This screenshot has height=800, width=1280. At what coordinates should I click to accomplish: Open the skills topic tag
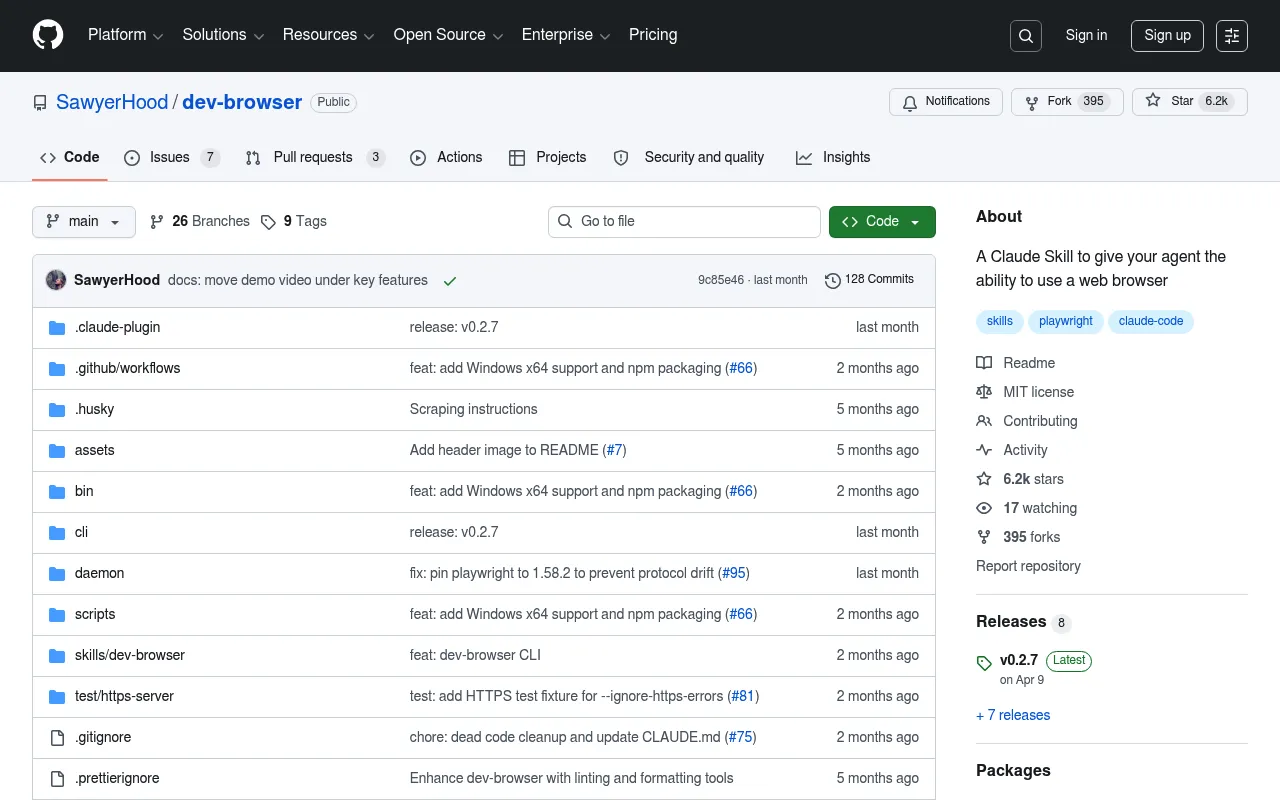[x=999, y=322]
